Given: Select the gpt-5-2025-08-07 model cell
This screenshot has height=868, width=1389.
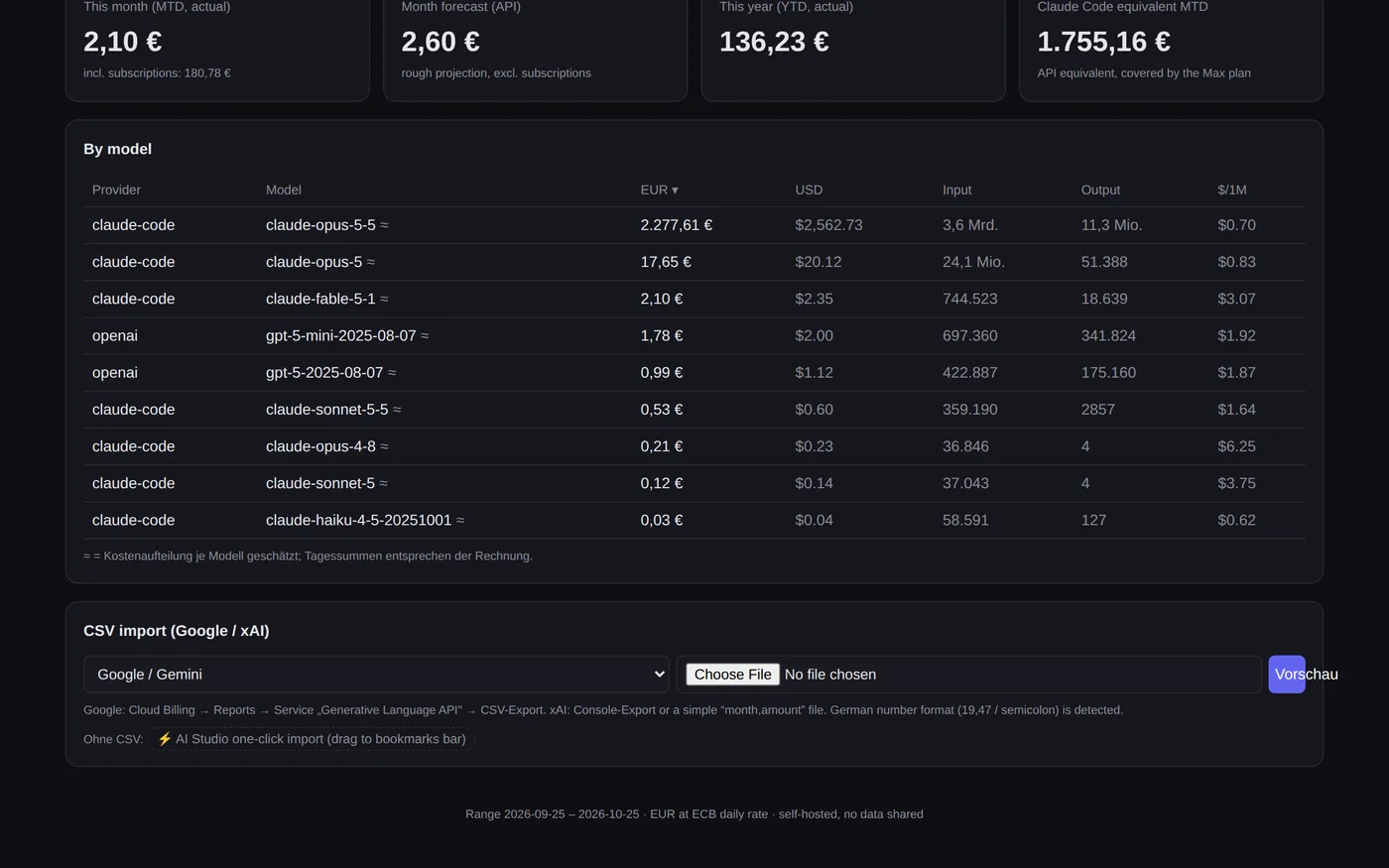Looking at the screenshot, I should (x=330, y=372).
